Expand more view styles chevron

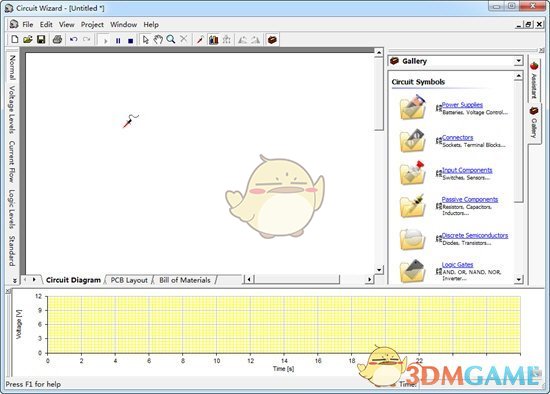15,280
